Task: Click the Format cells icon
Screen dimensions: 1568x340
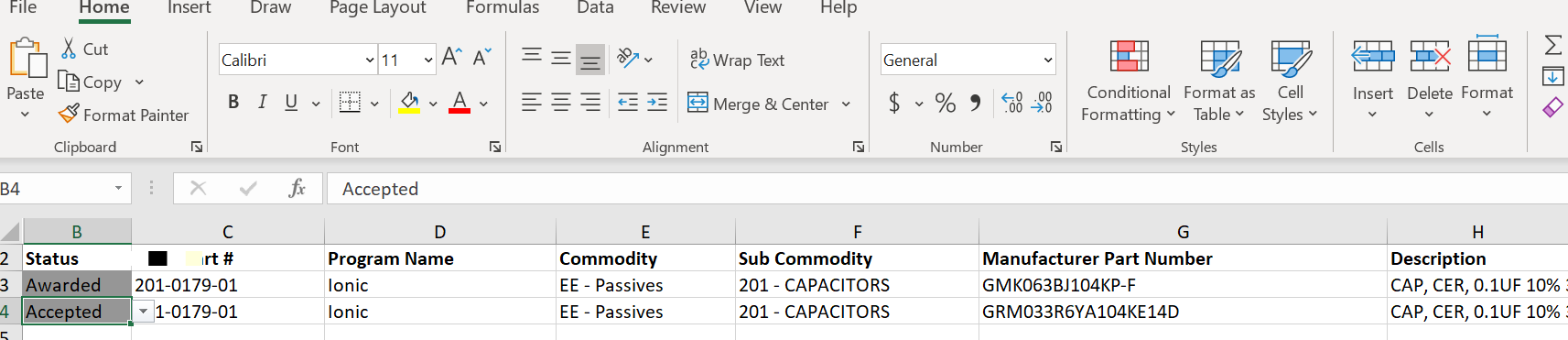Action: [x=1487, y=56]
